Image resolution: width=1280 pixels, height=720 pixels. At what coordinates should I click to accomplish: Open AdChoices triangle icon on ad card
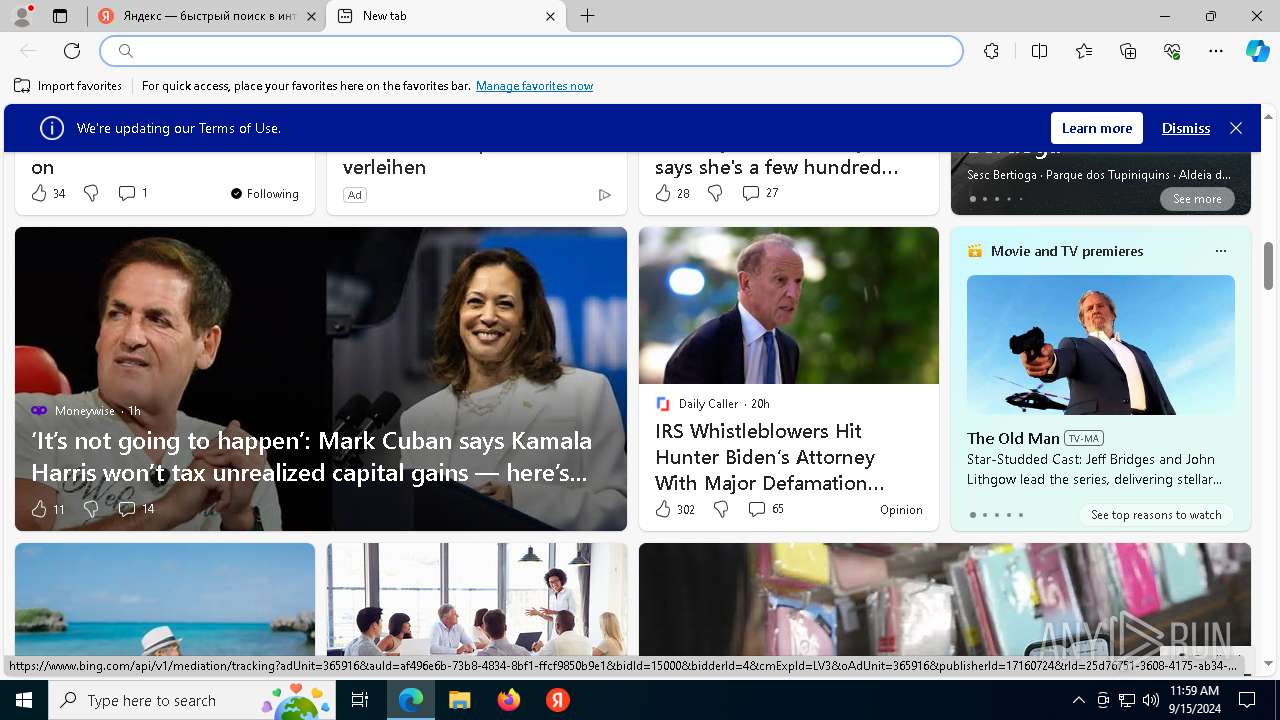tap(604, 195)
